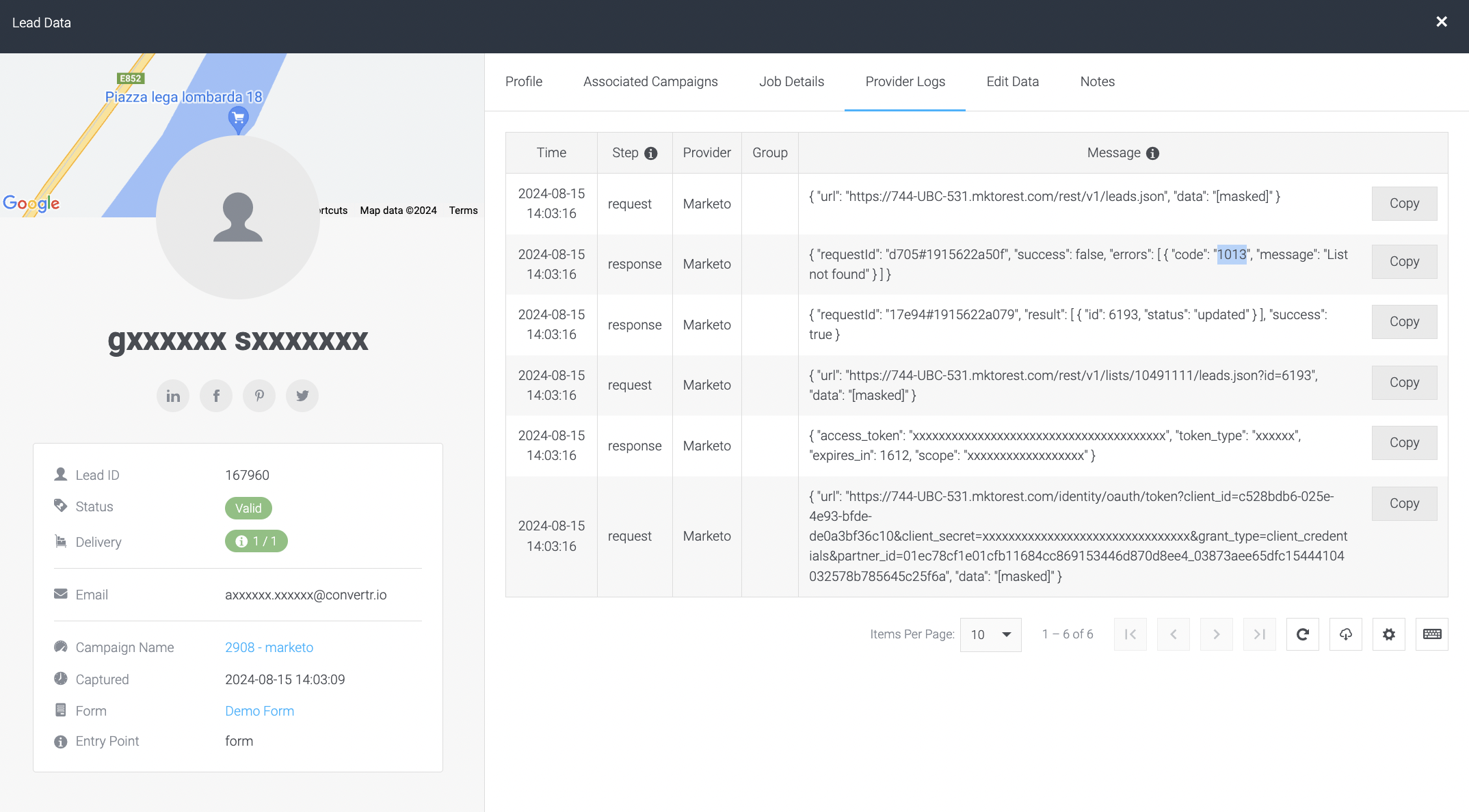
Task: Close the Lead Data dialog
Action: click(1441, 22)
